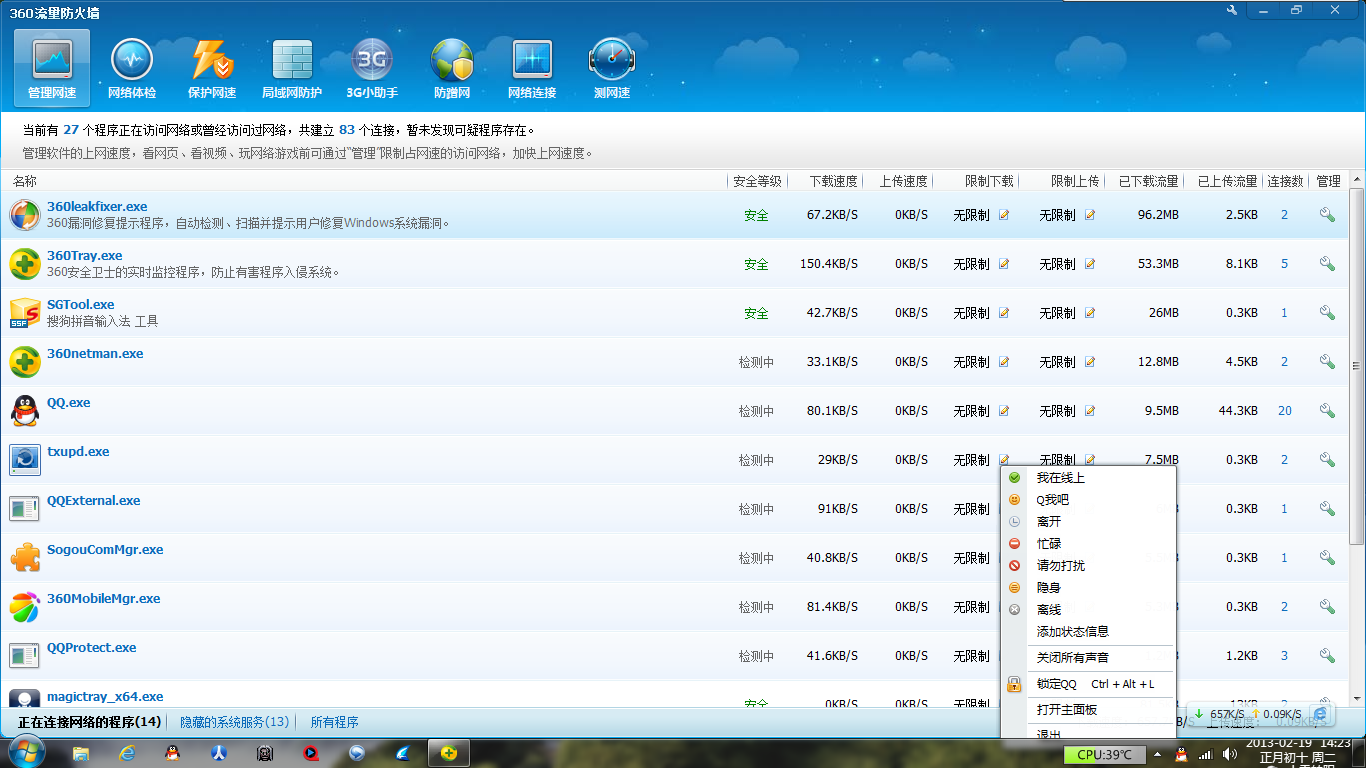Viewport: 1366px width, 768px height.
Task: Sort by 安全等级 column header
Action: pyautogui.click(x=757, y=181)
